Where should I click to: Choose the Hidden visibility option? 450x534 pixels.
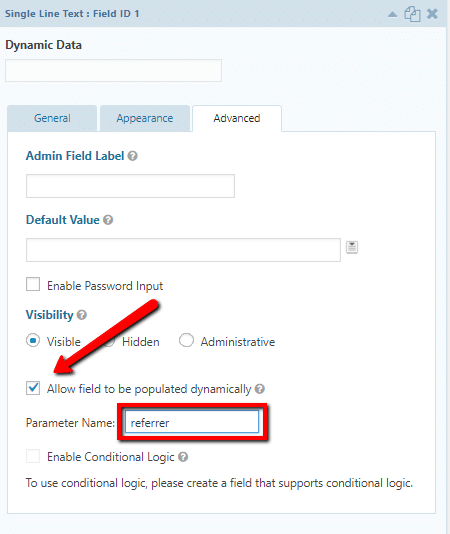[x=109, y=340]
